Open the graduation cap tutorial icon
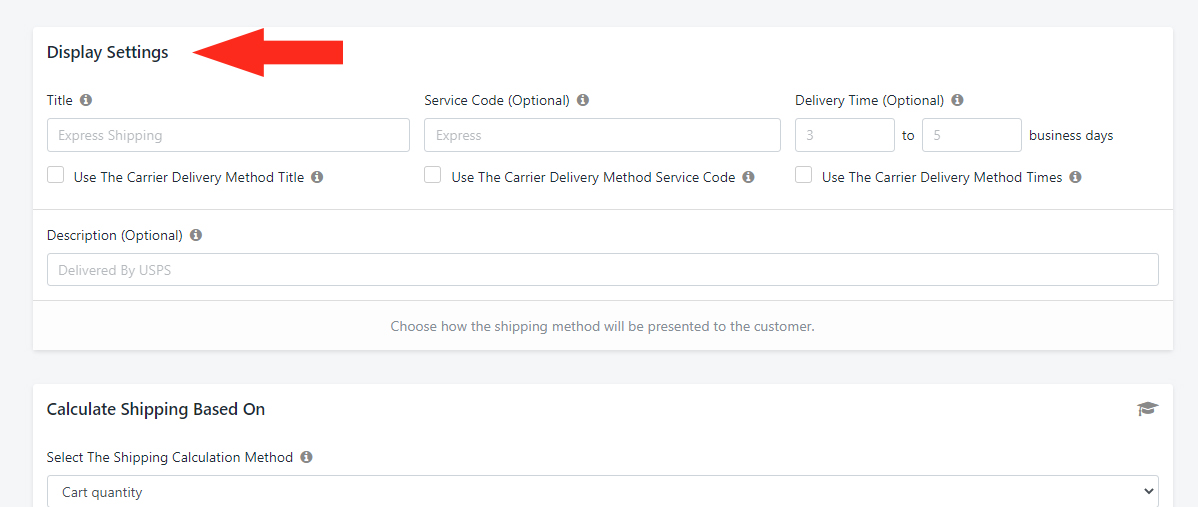Screen dimensions: 1198x507 [1147, 409]
